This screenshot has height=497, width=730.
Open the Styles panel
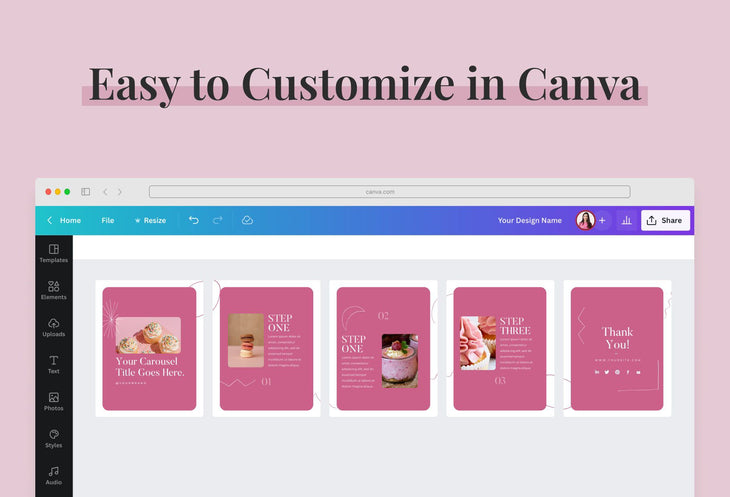click(54, 438)
